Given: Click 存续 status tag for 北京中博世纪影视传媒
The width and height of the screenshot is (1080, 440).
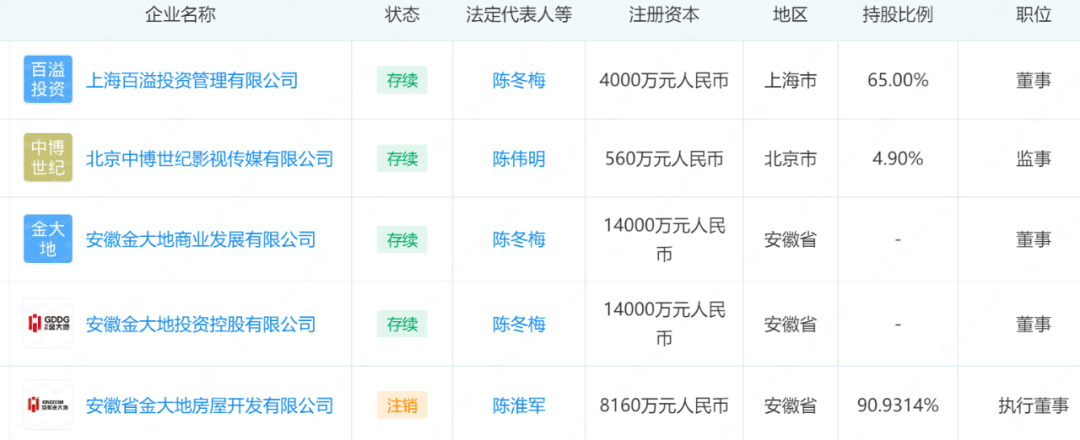Looking at the screenshot, I should tap(402, 158).
